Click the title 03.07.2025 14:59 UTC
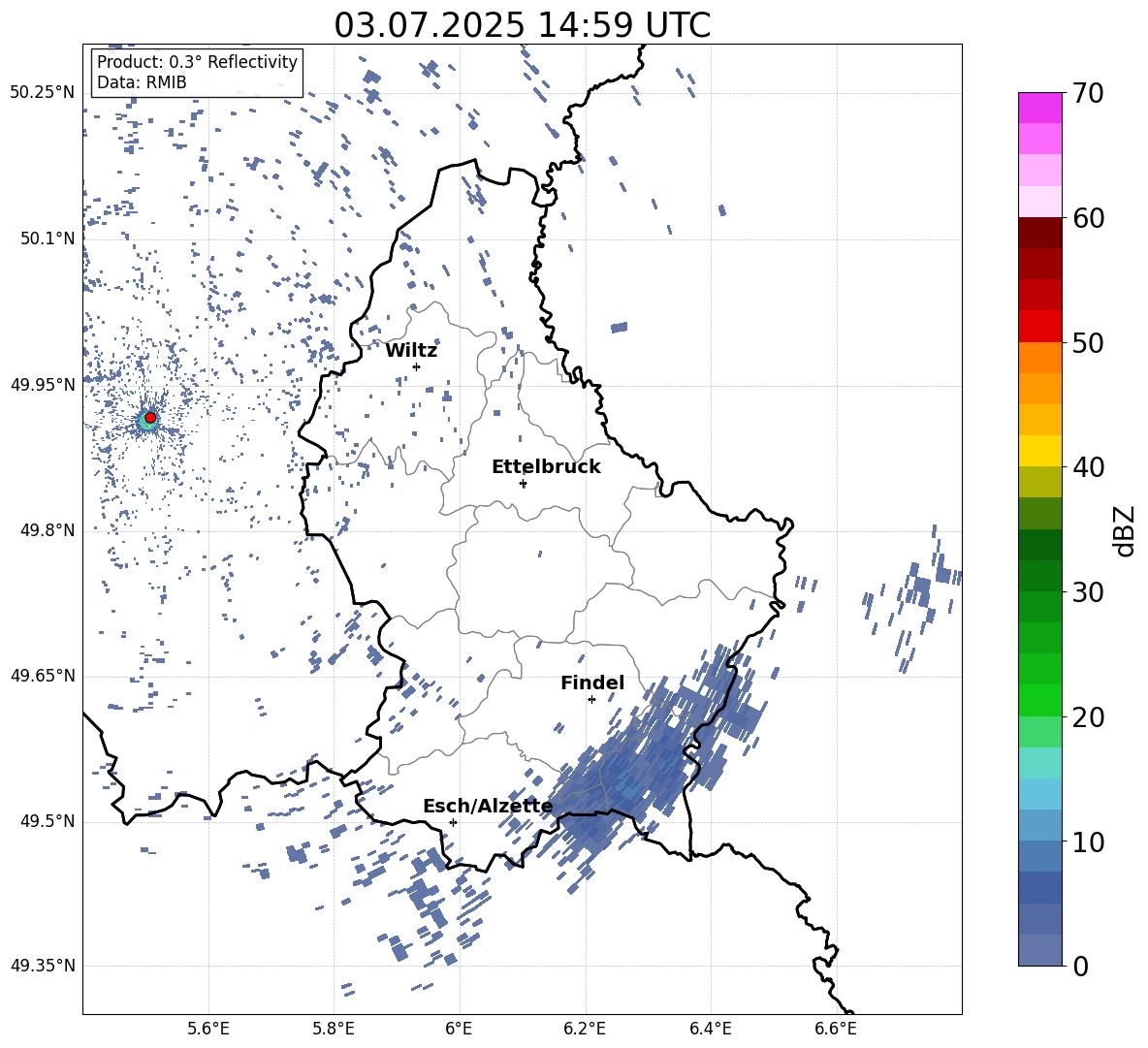Viewport: 1148px width, 1048px height. tap(523, 25)
